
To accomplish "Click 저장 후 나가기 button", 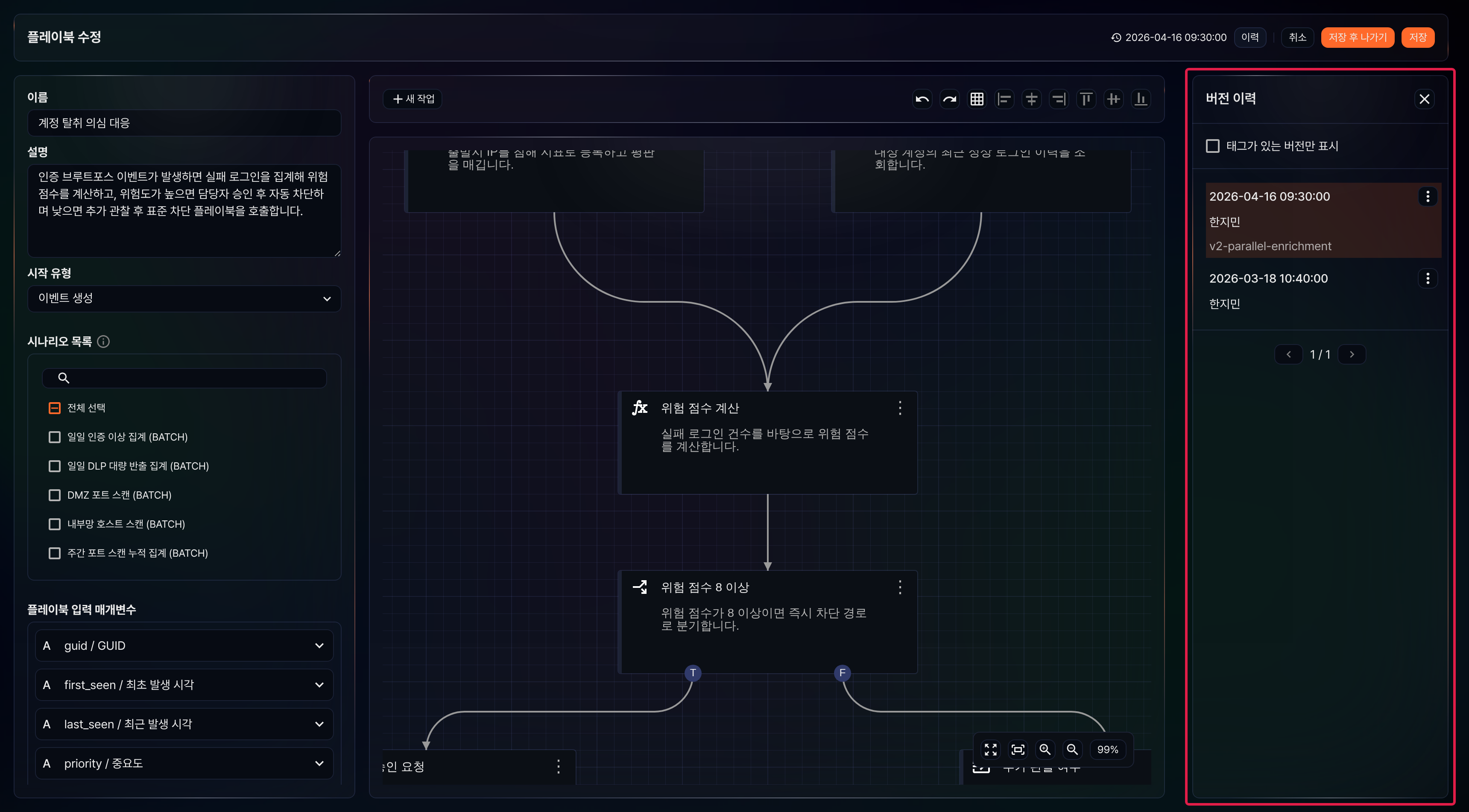I will (1357, 38).
